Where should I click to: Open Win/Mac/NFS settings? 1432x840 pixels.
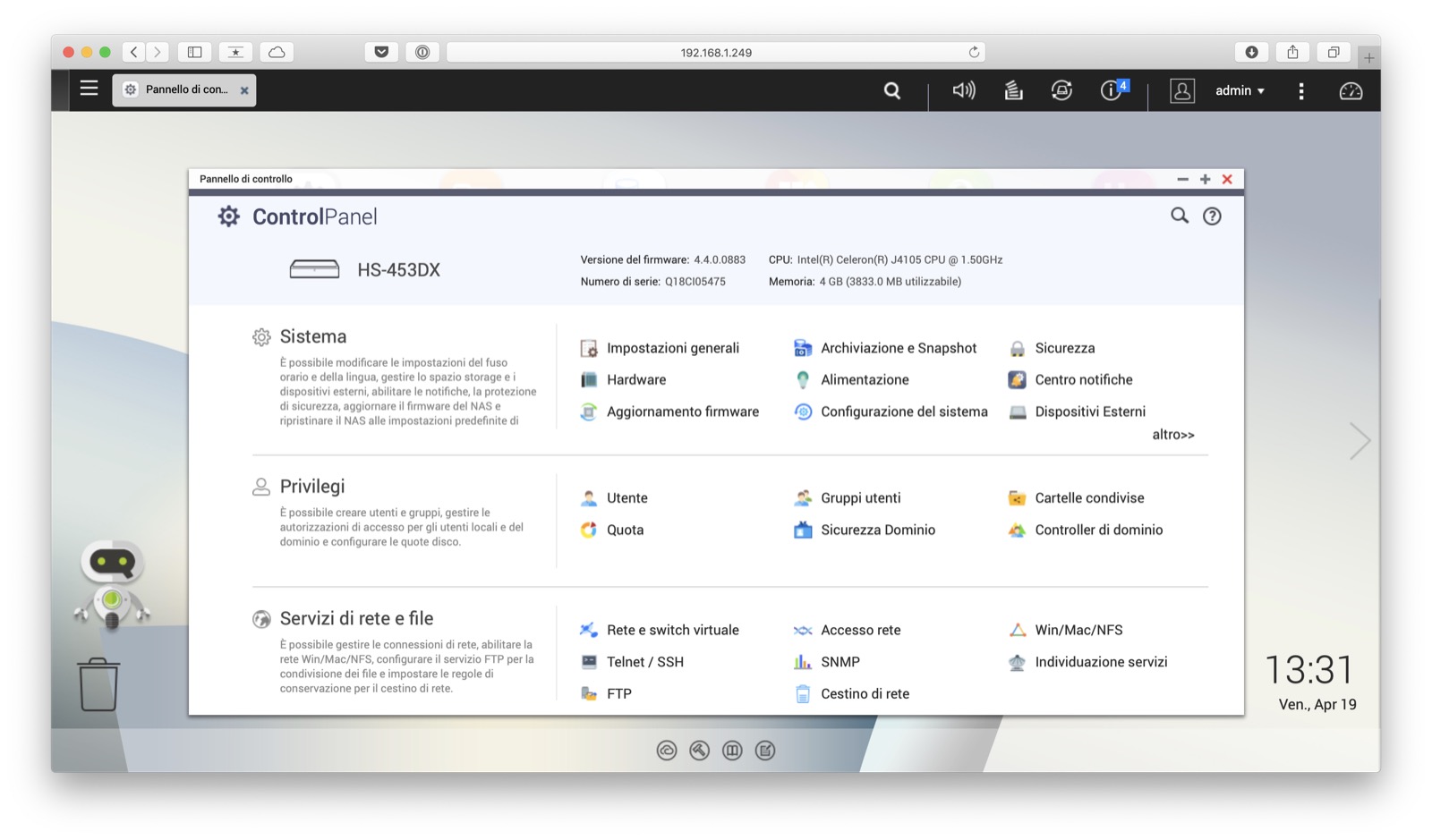tap(1066, 630)
